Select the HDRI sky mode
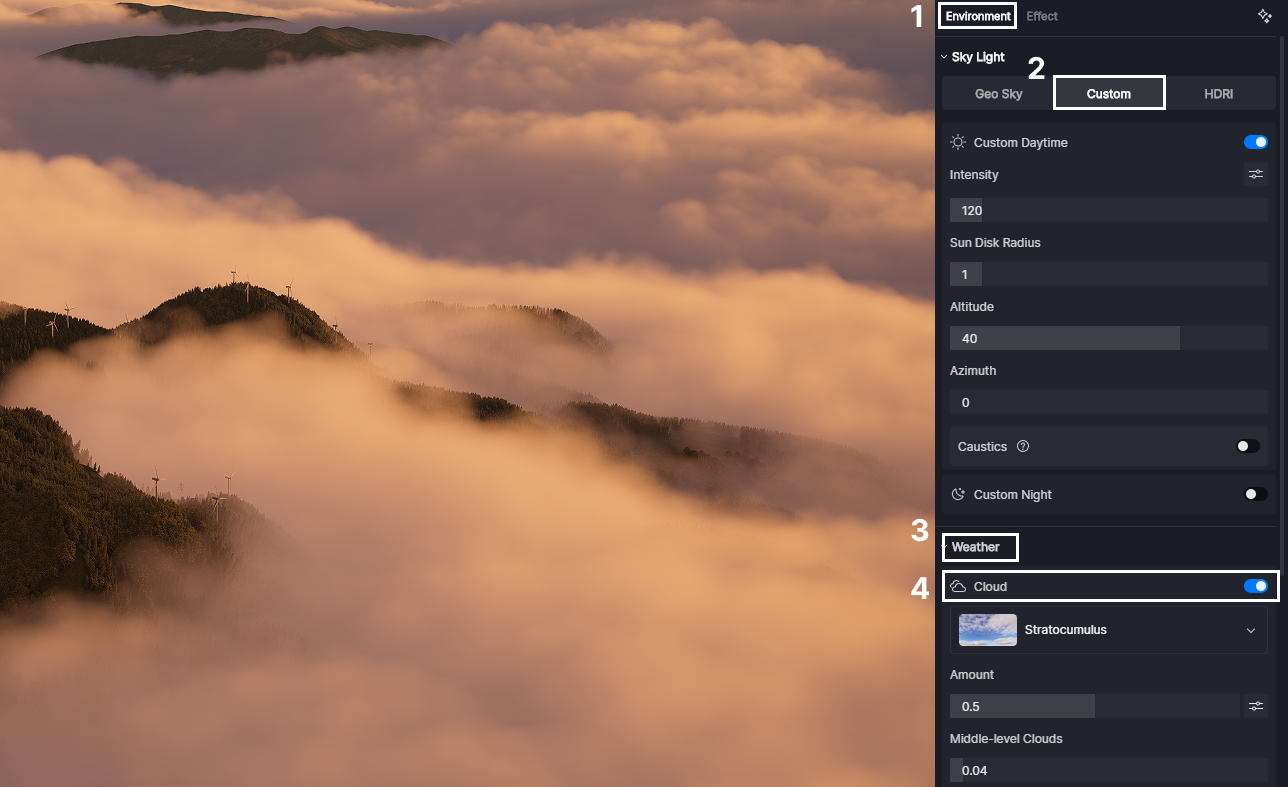The width and height of the screenshot is (1288, 787). click(x=1219, y=93)
